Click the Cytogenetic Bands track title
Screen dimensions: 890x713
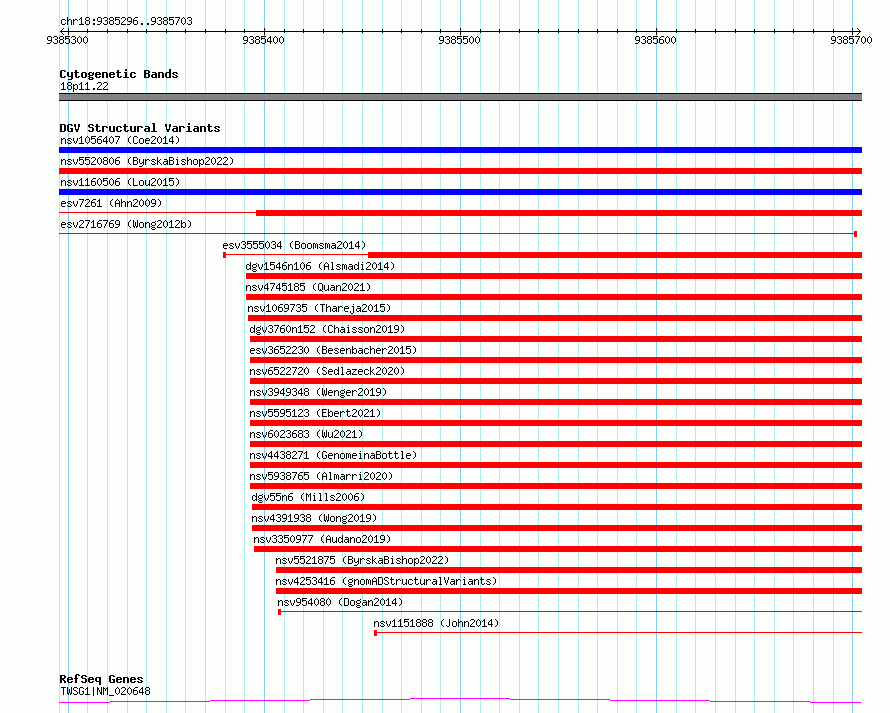pyautogui.click(x=119, y=74)
